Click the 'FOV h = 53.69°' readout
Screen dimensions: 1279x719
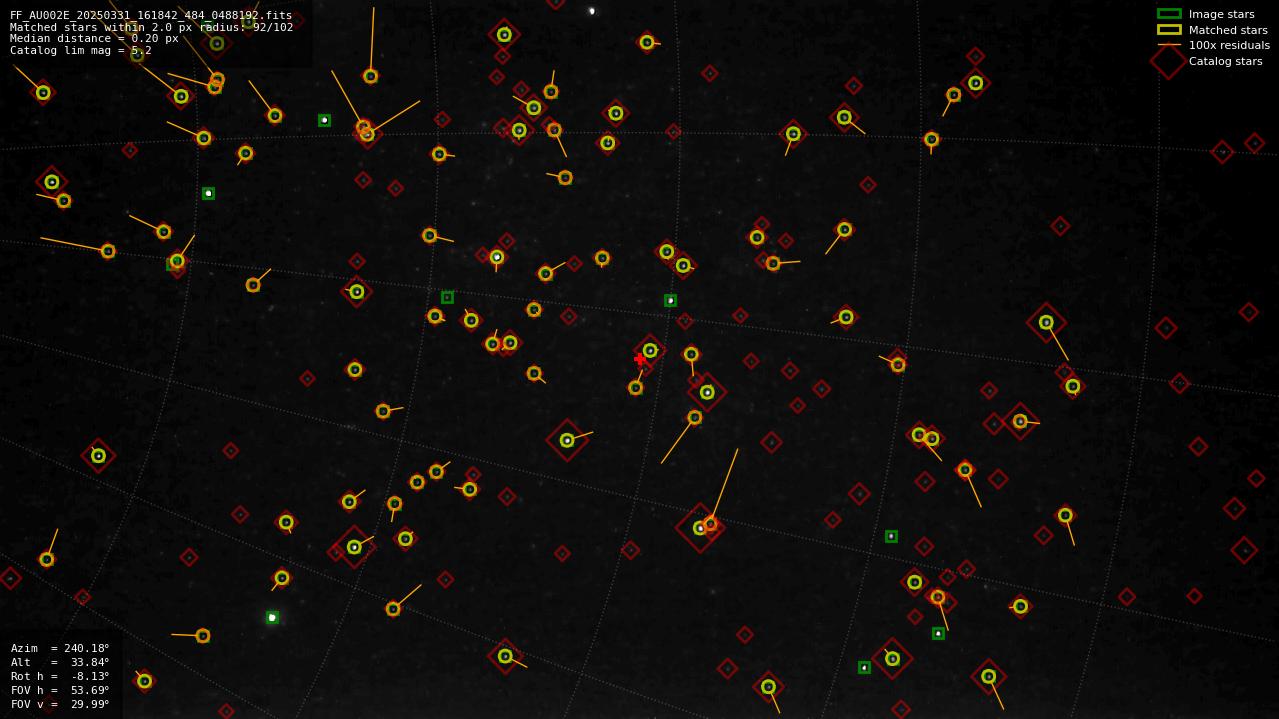point(60,690)
